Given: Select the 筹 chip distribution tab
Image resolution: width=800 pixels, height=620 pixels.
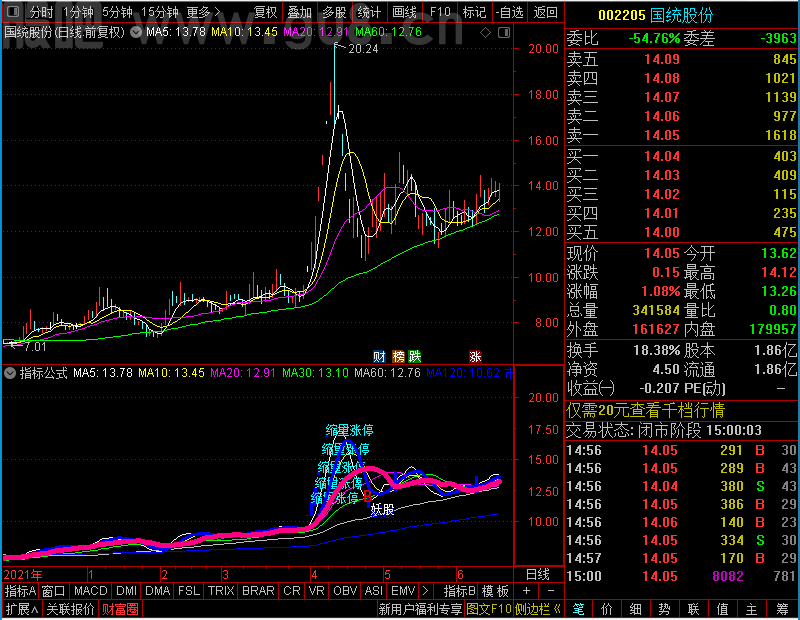Looking at the screenshot, I should 782,609.
